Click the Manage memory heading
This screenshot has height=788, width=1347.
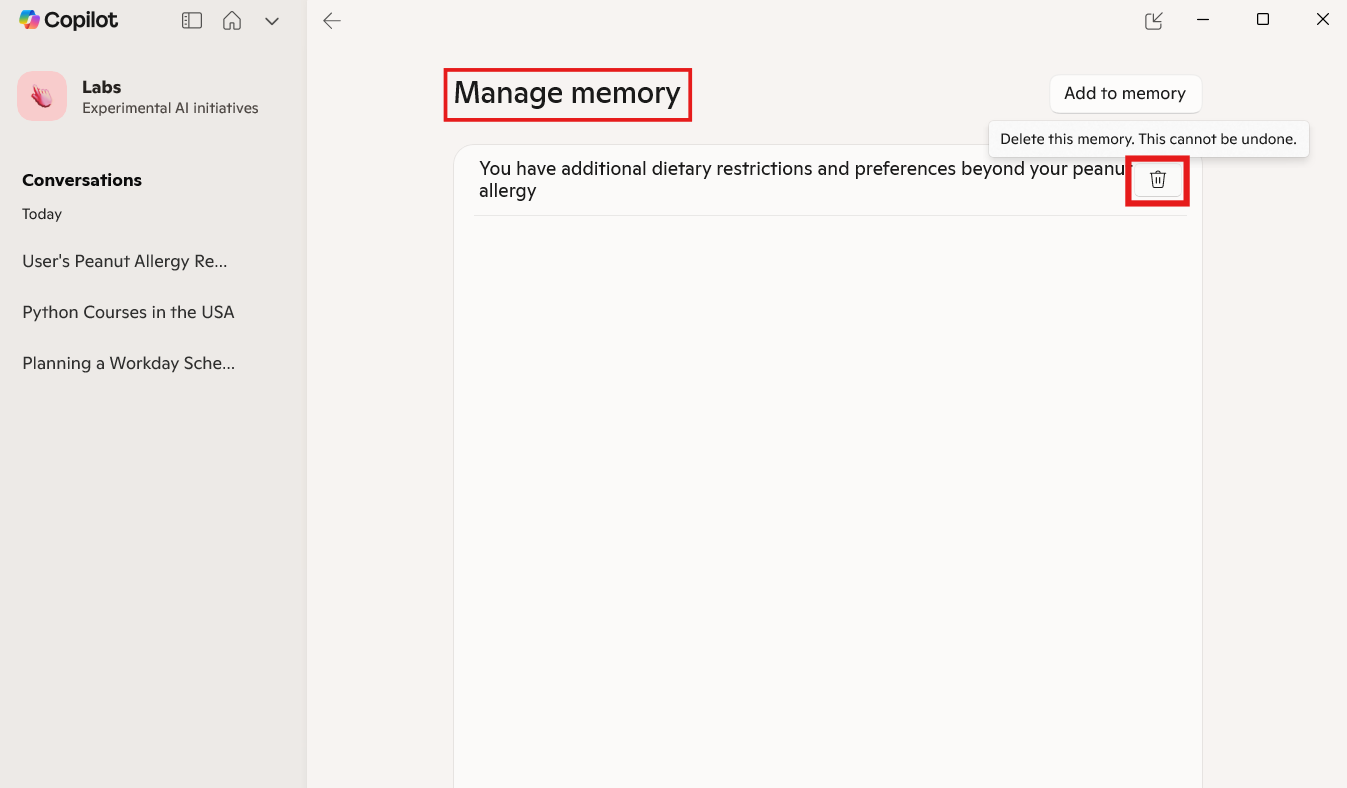pyautogui.click(x=566, y=93)
